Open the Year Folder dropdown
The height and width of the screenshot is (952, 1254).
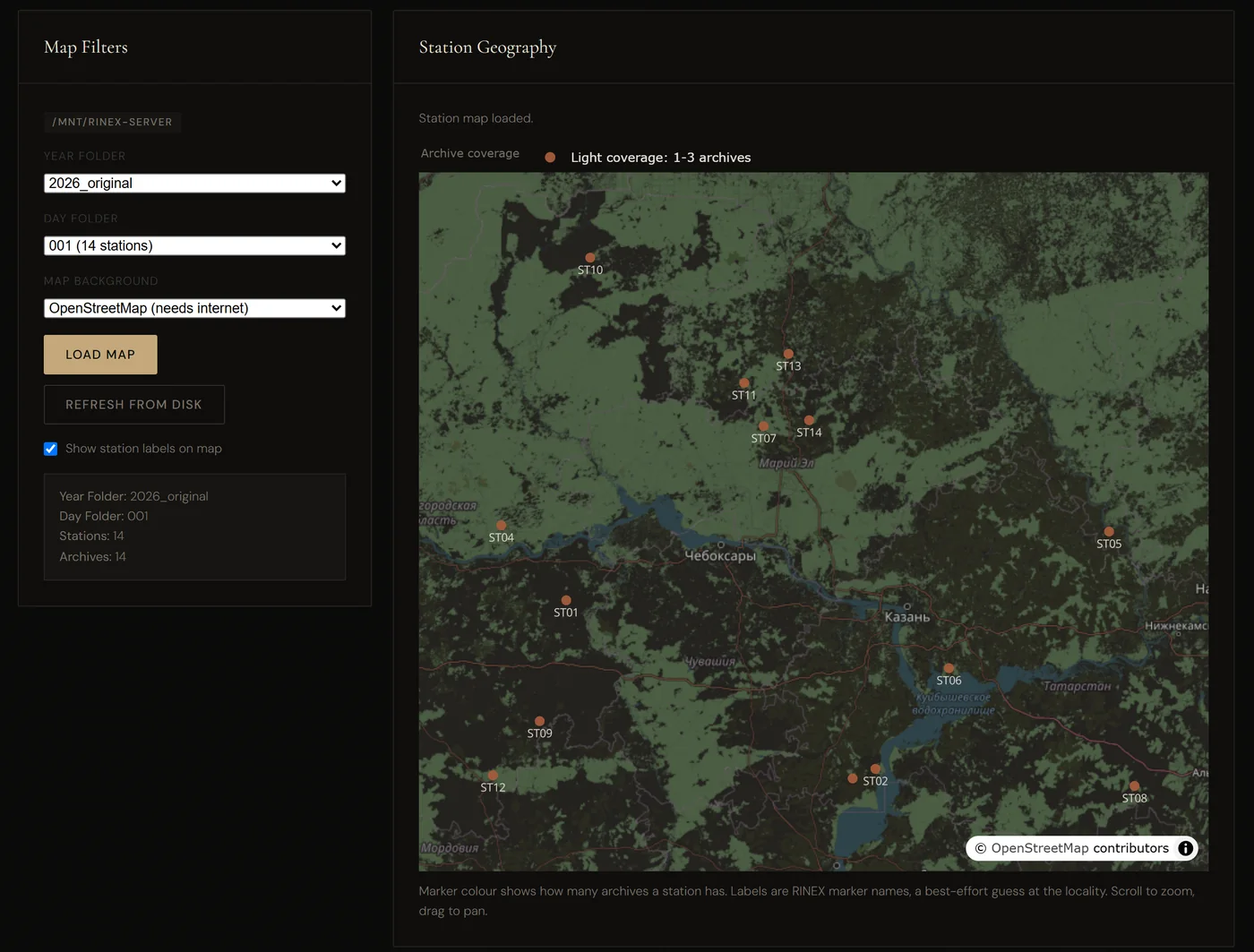coord(194,183)
